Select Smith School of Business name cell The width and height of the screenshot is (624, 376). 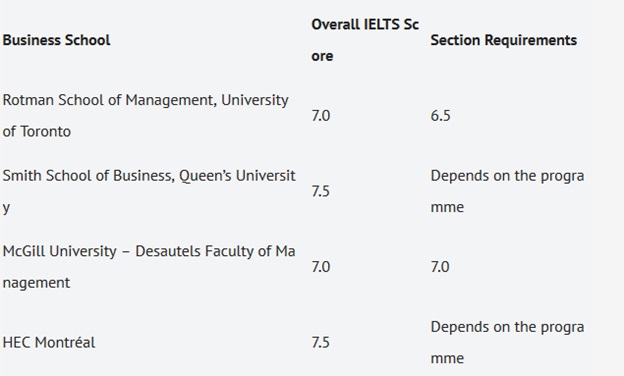(x=149, y=191)
